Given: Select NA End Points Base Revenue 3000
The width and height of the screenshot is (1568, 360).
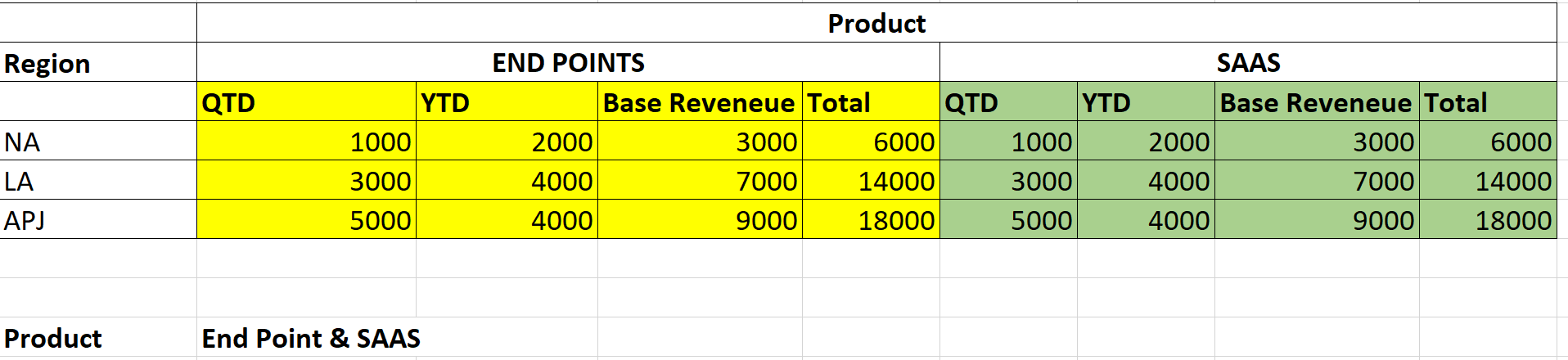Looking at the screenshot, I should tap(700, 141).
